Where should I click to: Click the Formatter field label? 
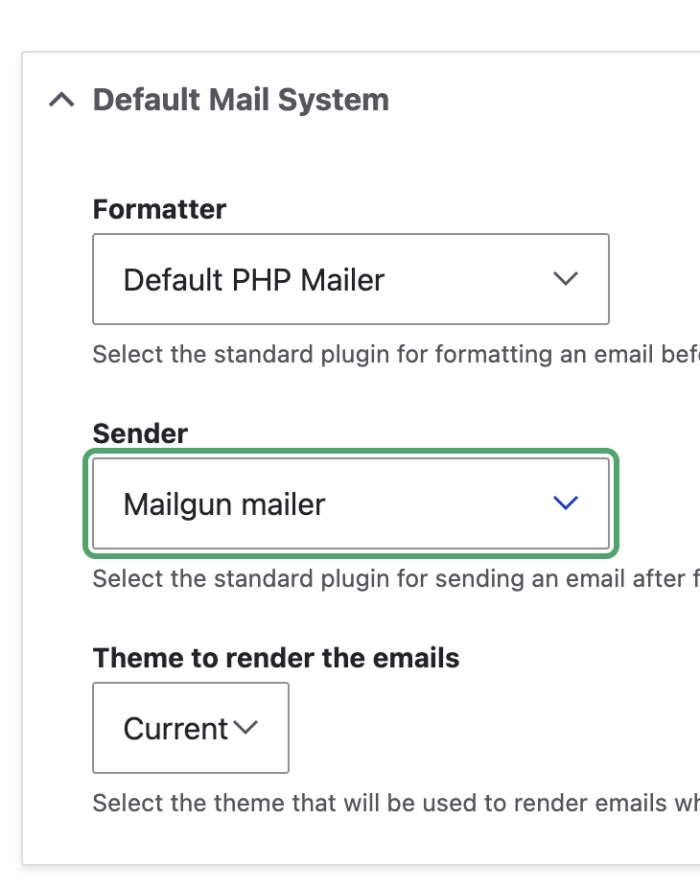(159, 209)
